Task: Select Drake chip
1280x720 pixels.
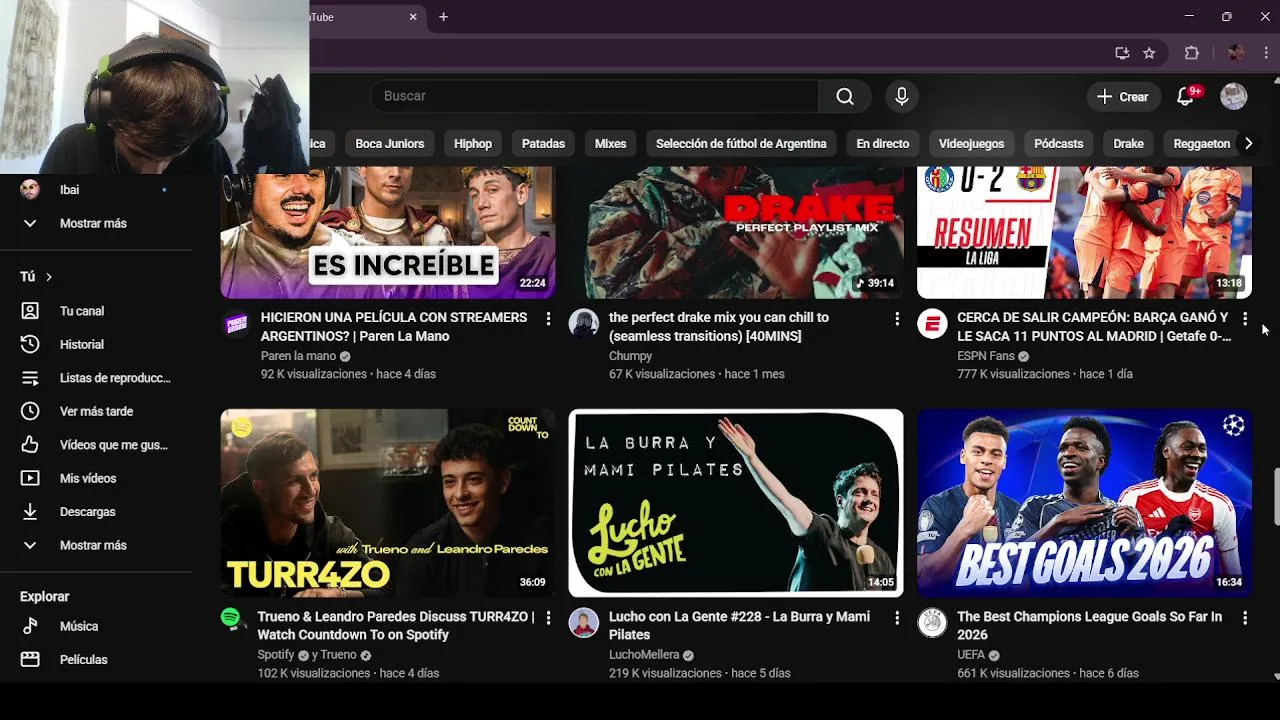Action: (1128, 143)
